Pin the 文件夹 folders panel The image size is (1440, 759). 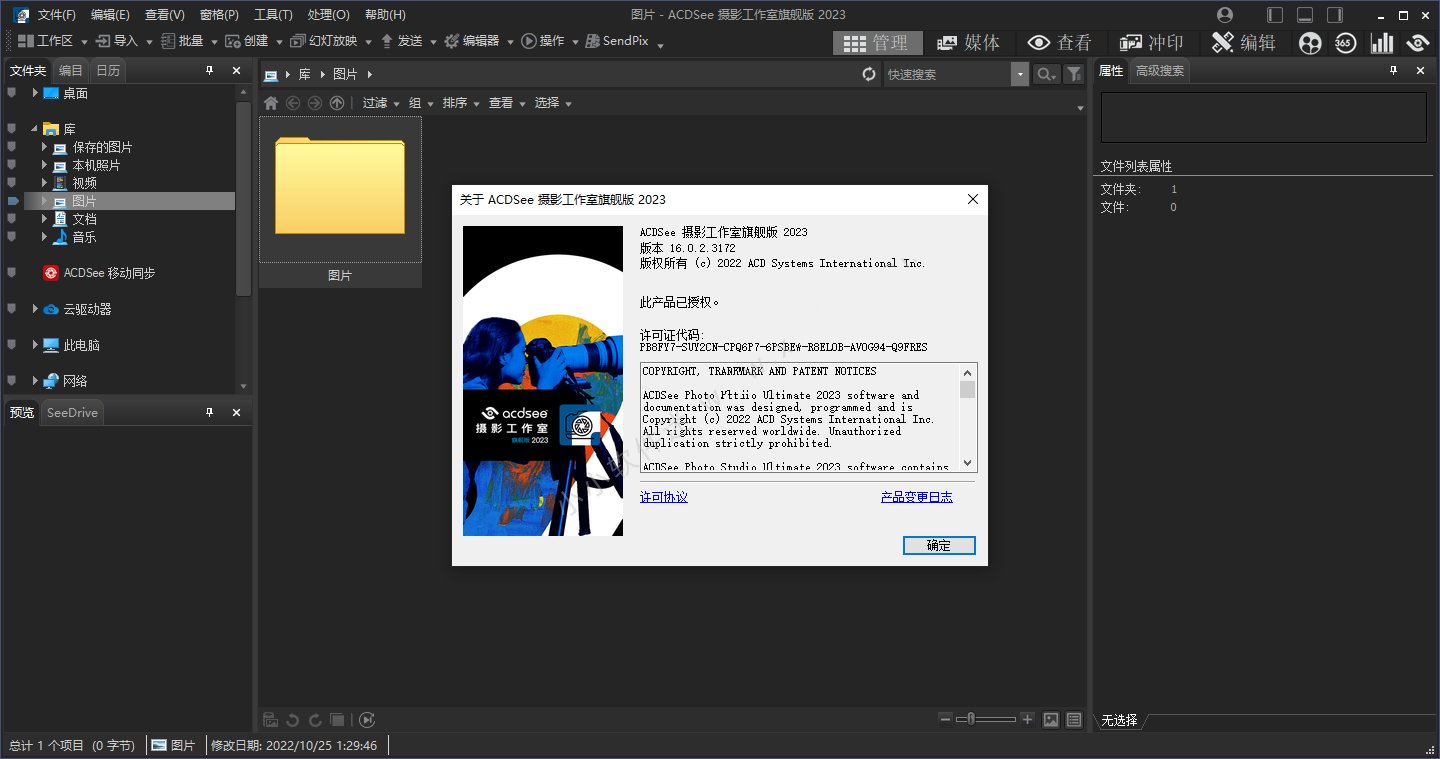pyautogui.click(x=209, y=70)
